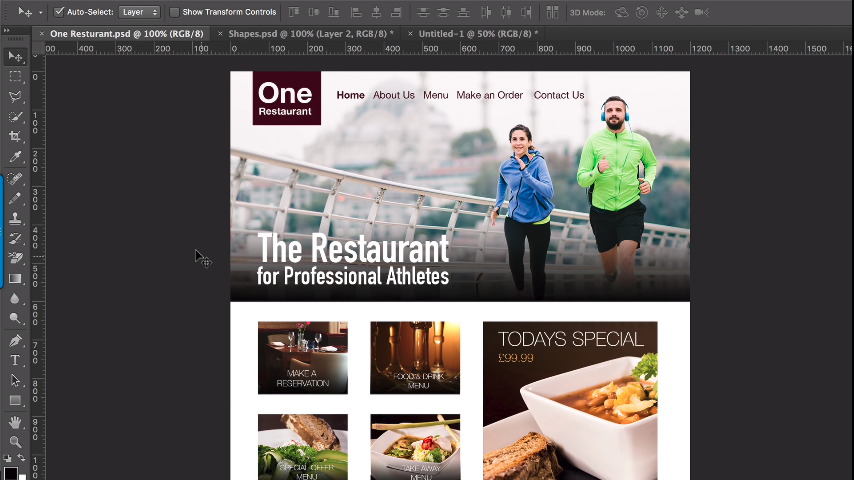The image size is (854, 480).
Task: Activate the Eraser tool
Action: click(x=15, y=258)
